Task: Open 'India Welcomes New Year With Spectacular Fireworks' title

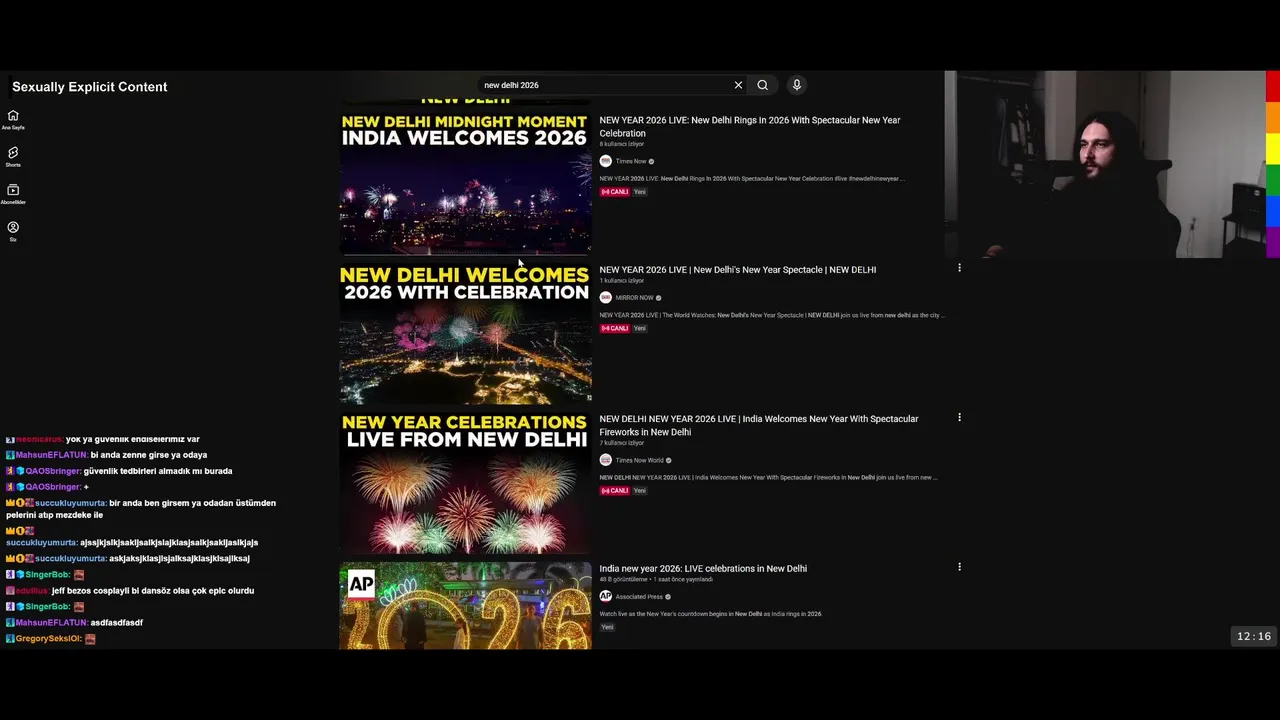Action: point(759,425)
